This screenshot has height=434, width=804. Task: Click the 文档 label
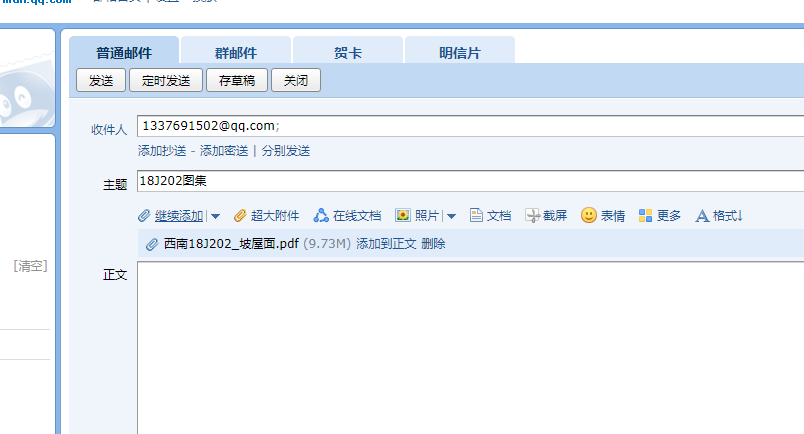coord(499,216)
